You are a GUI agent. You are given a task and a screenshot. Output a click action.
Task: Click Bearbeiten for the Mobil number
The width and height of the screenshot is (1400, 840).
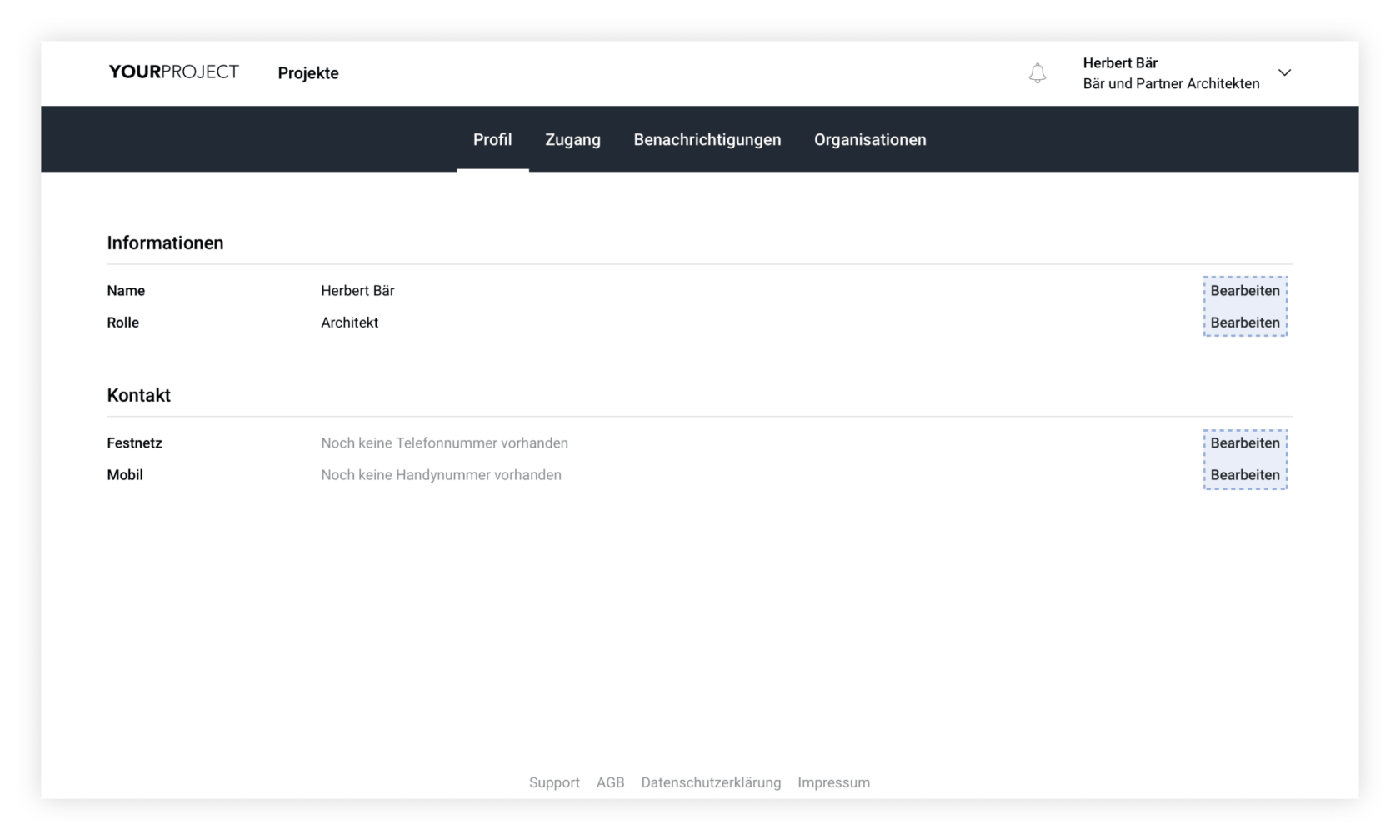1244,475
